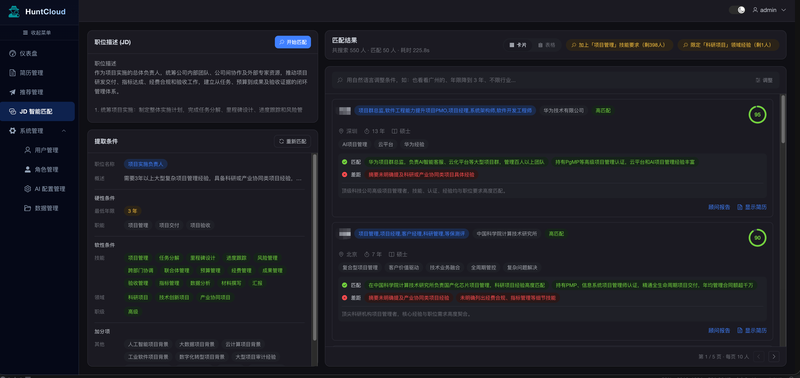Click the 开始匹配 button

click(x=293, y=42)
